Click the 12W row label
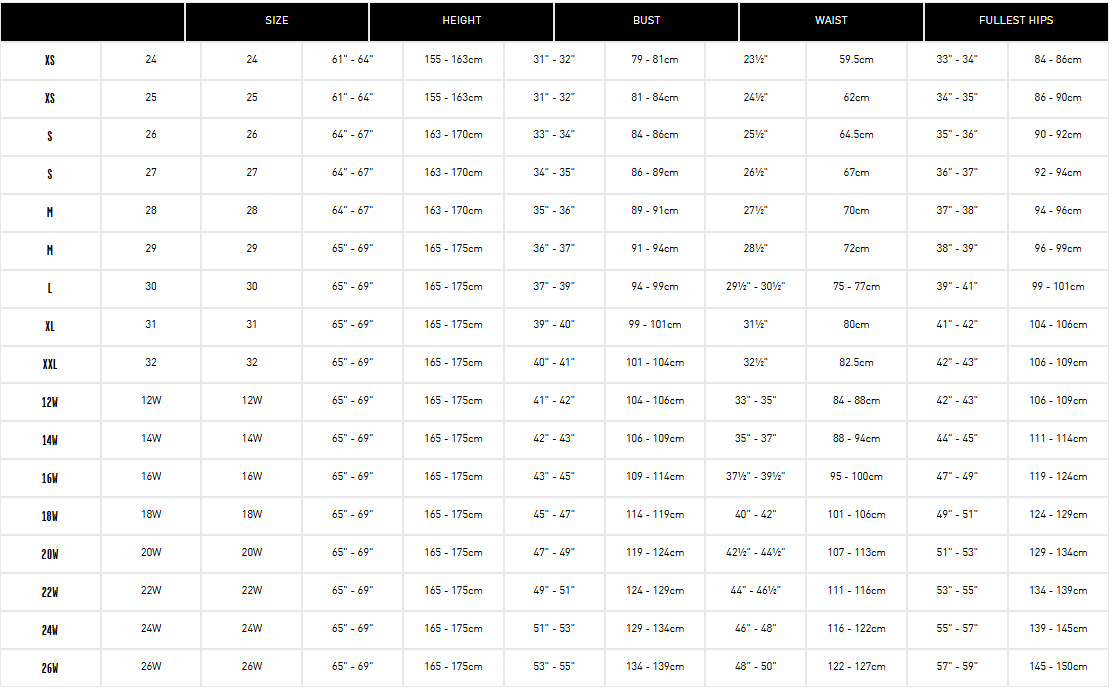The height and width of the screenshot is (689, 1112). (x=50, y=403)
